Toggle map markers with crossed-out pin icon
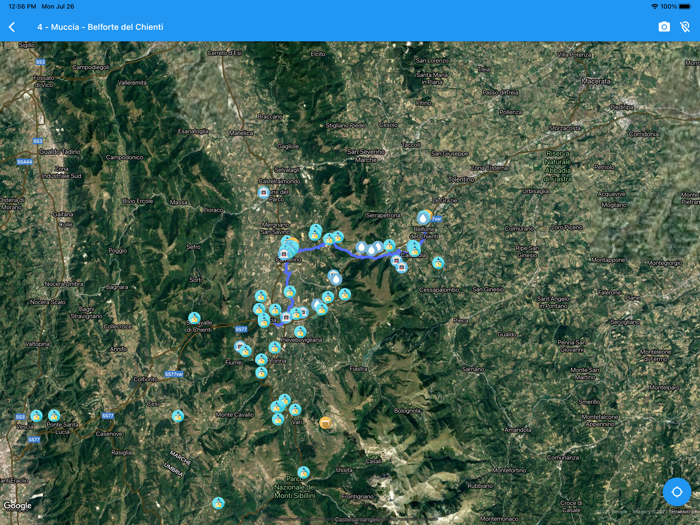Viewport: 700px width, 525px height. [x=685, y=27]
